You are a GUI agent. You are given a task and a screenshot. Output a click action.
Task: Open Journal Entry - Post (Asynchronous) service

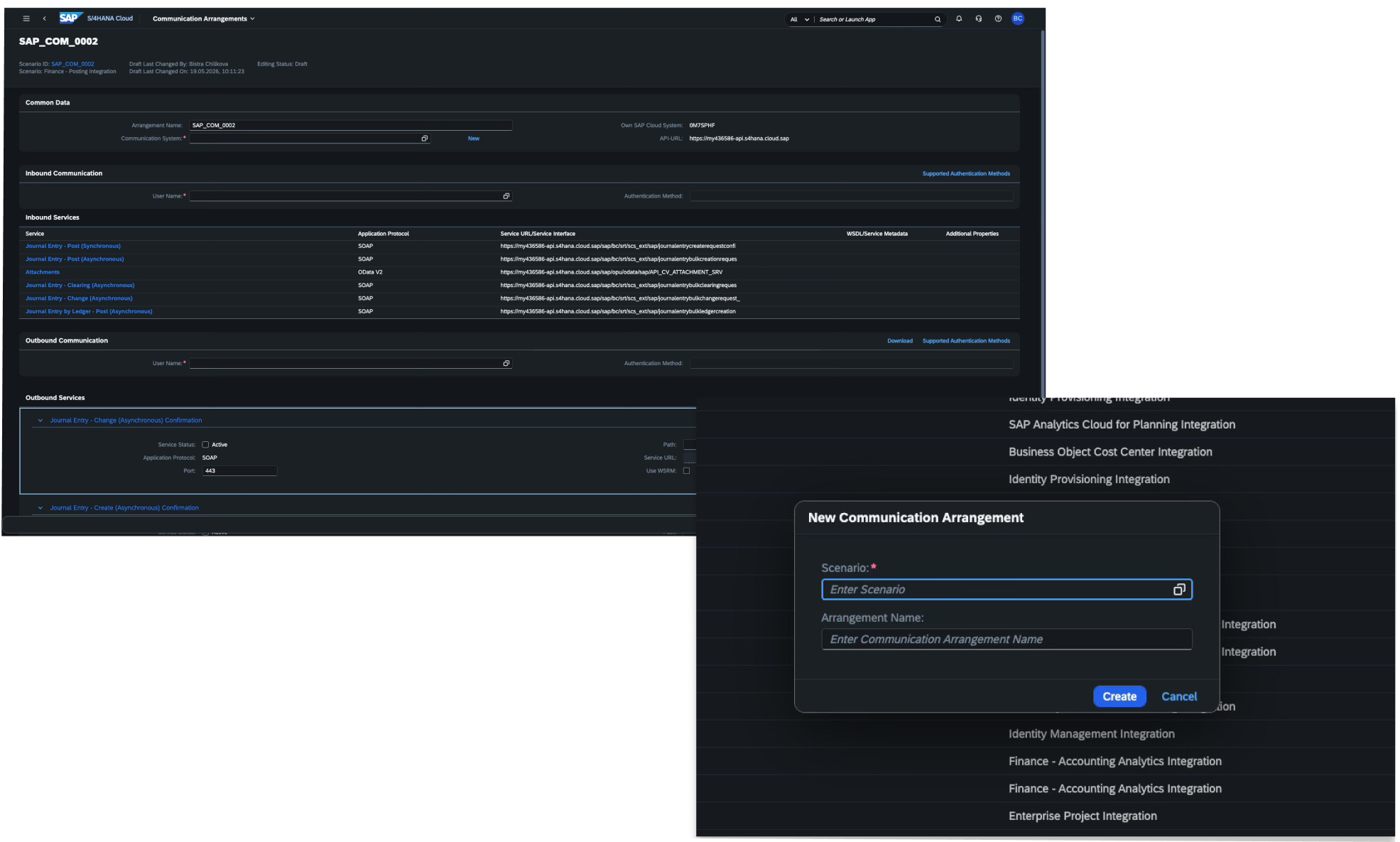[x=75, y=259]
